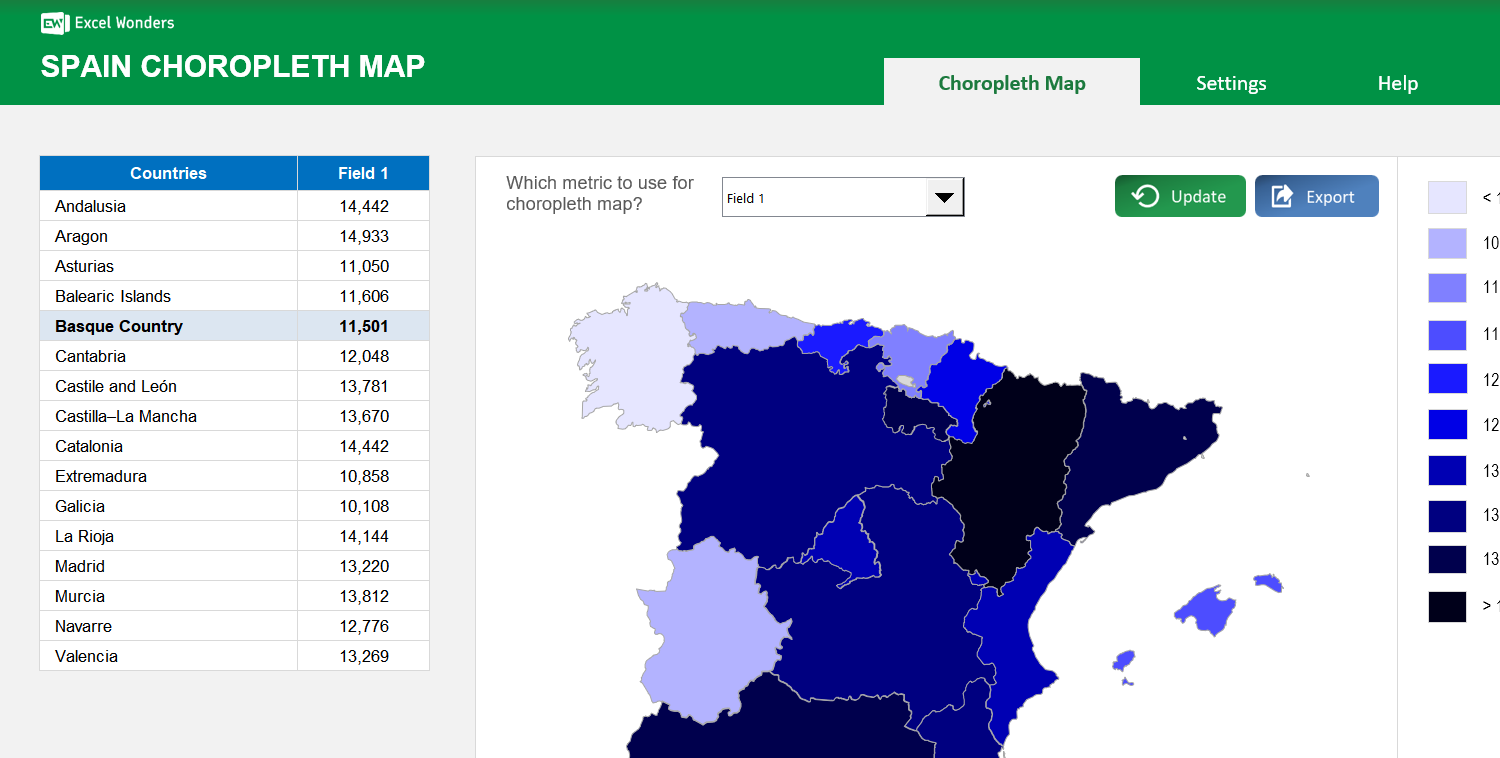Click the export arrow icon on Export button
Viewport: 1500px width, 758px height.
tap(1283, 195)
